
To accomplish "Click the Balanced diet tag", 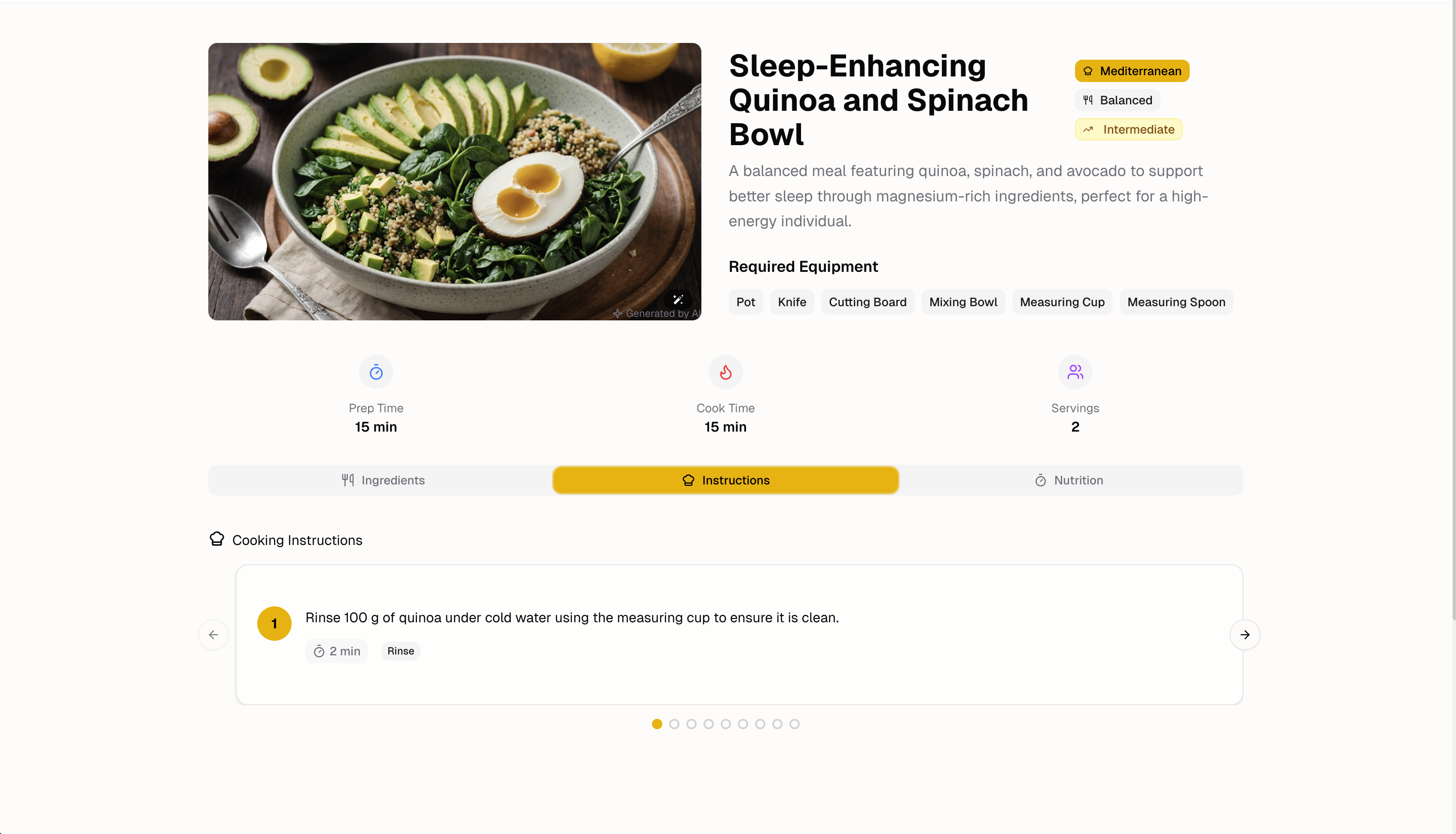I will click(x=1118, y=100).
